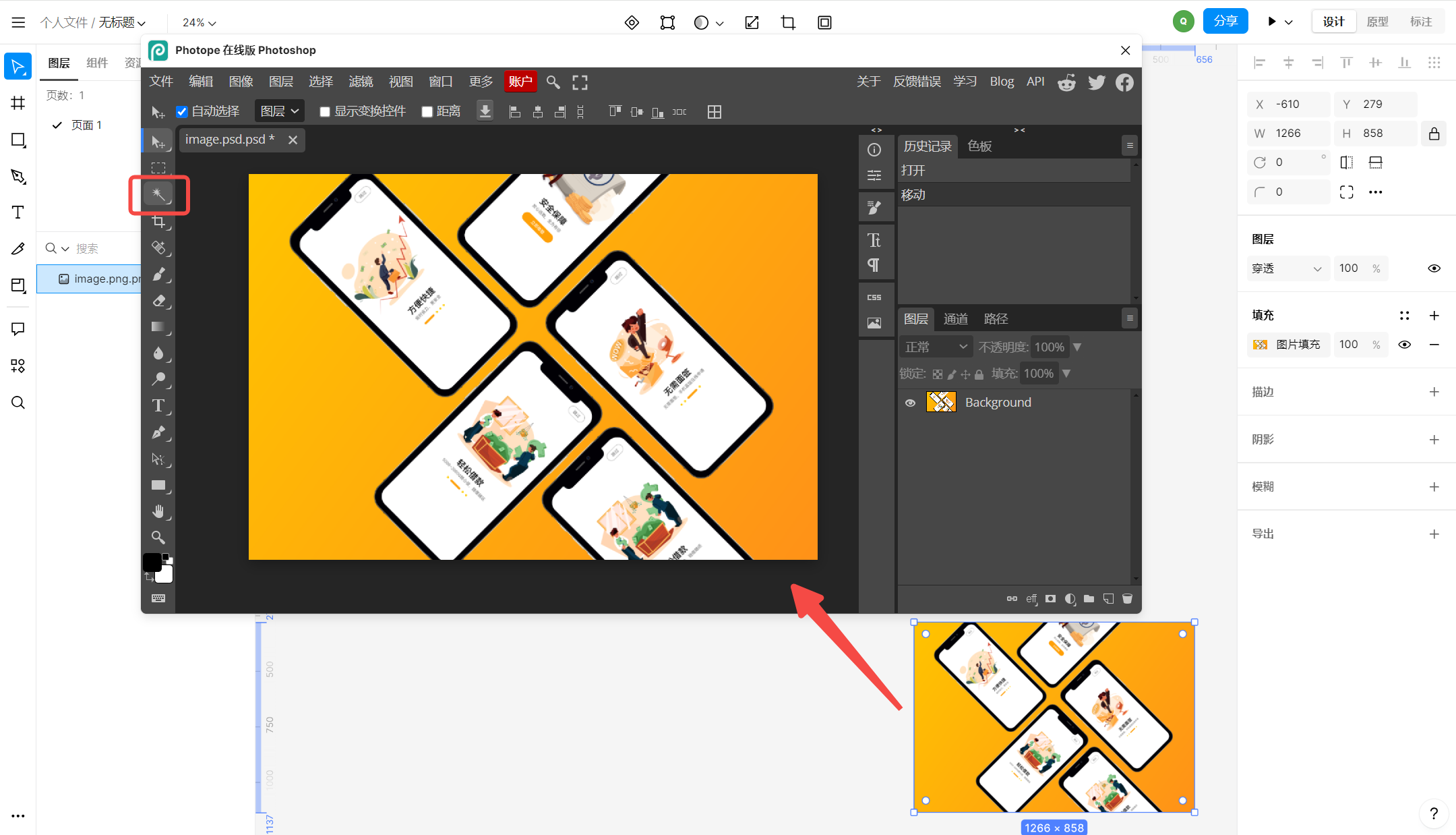Viewport: 1456px width, 835px height.
Task: Select the Type tool in Photopea toolbar
Action: point(158,406)
